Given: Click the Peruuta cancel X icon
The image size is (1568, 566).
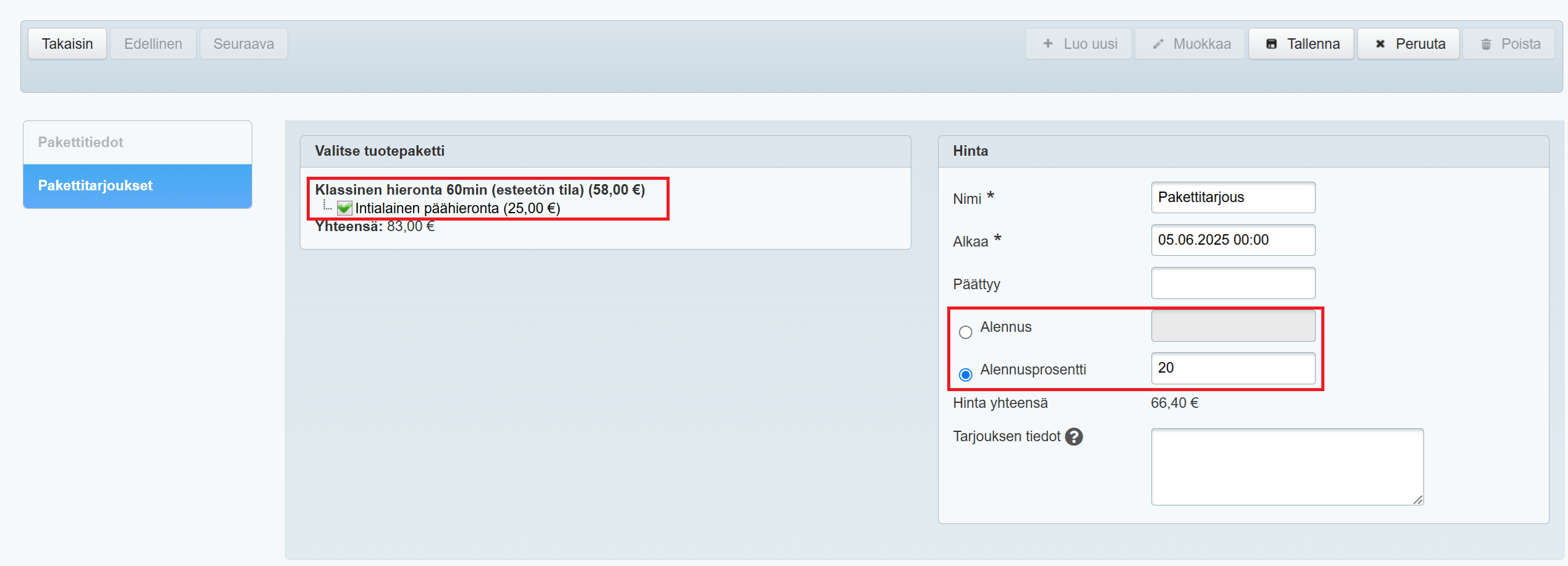Looking at the screenshot, I should coord(1380,44).
